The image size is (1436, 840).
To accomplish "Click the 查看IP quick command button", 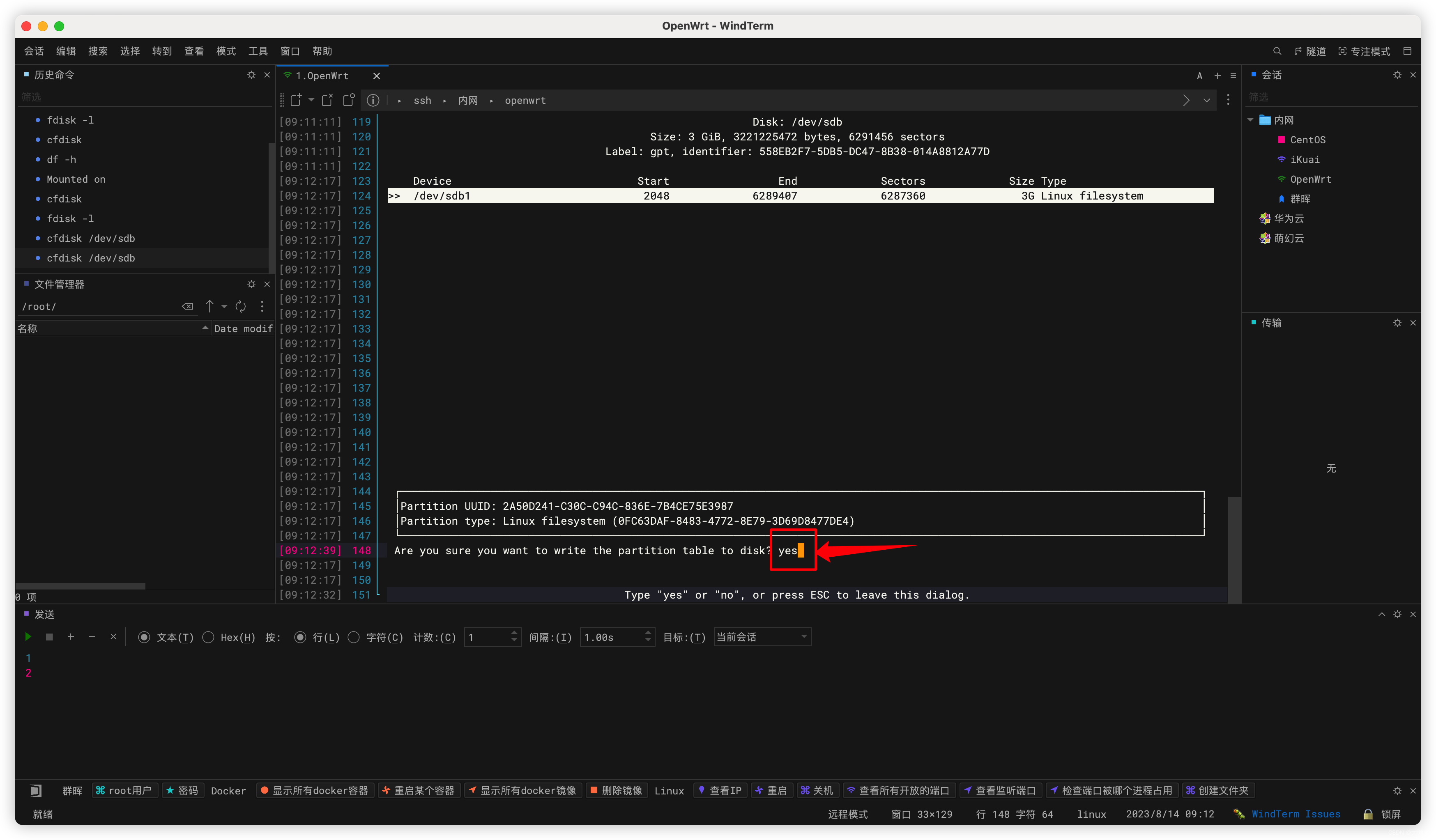I will click(720, 790).
